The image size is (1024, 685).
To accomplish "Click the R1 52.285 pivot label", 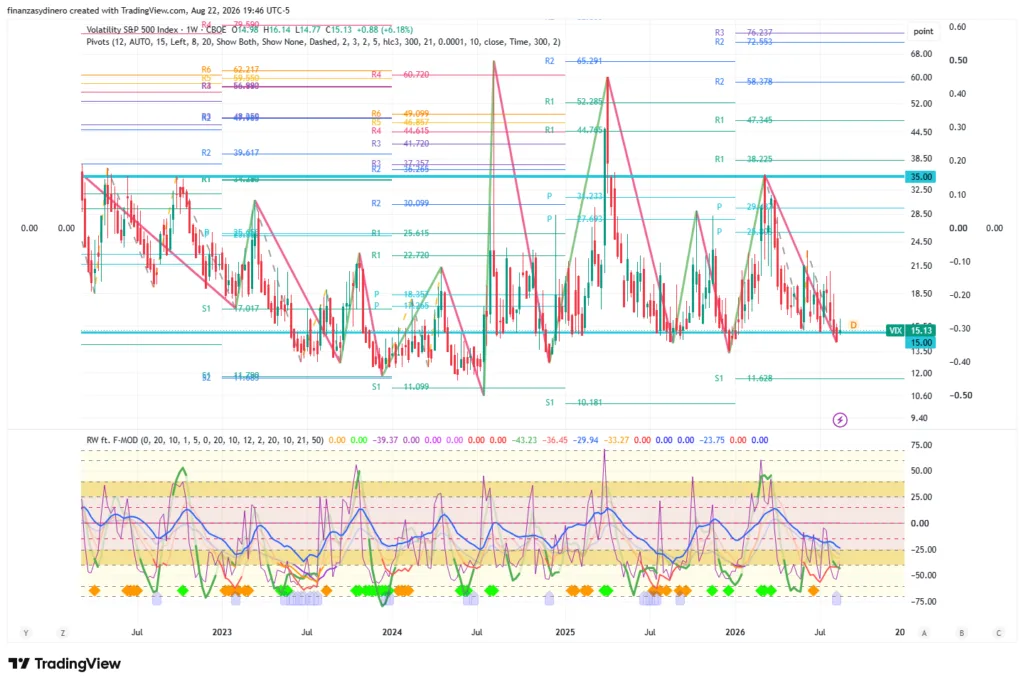I will [x=573, y=102].
